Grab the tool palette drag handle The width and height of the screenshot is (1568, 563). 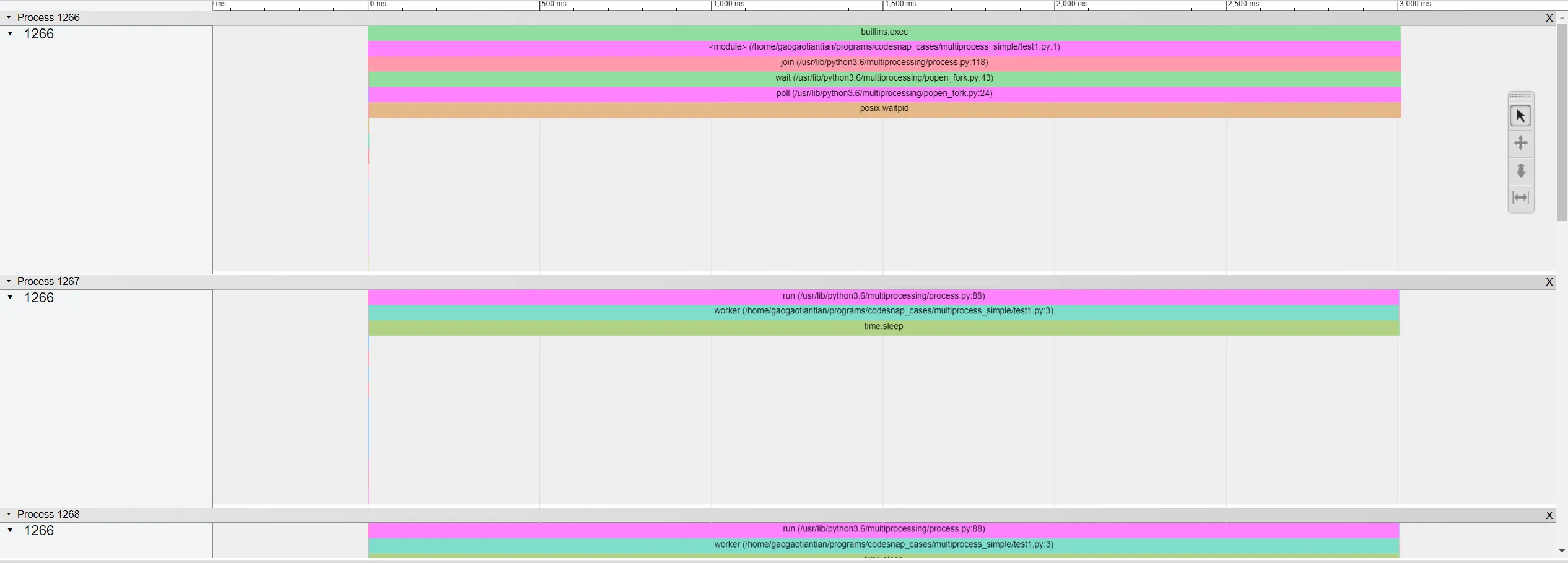point(1520,95)
